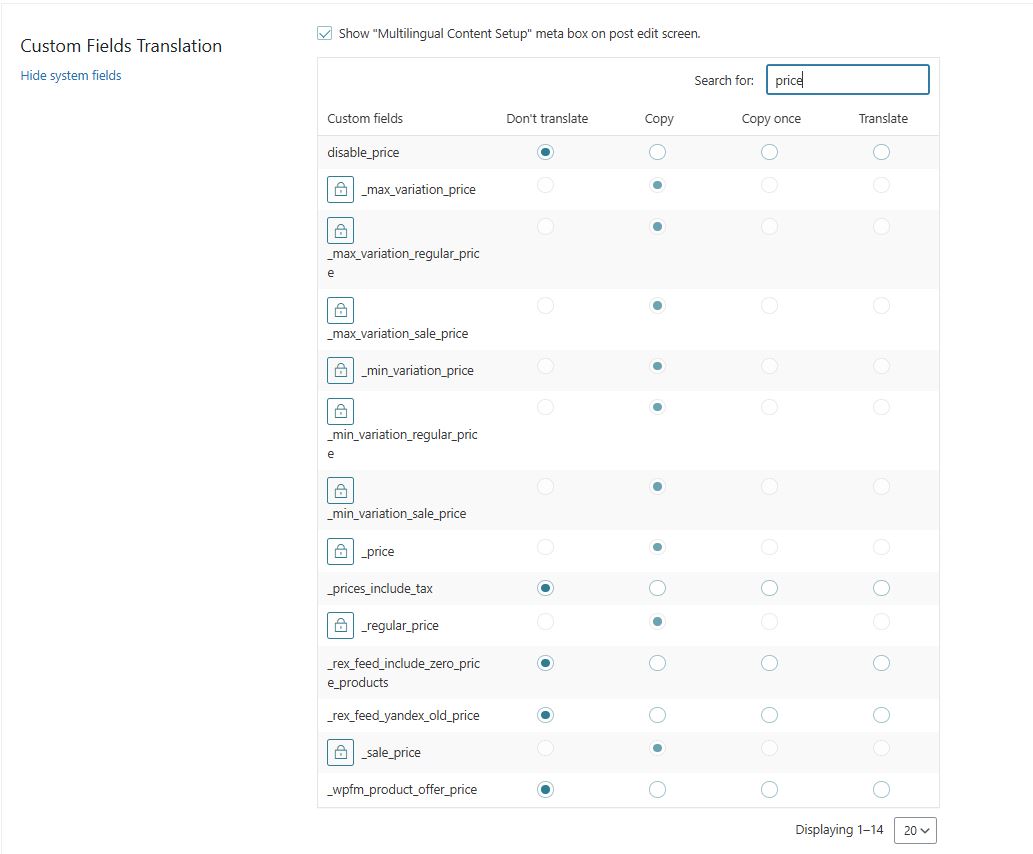This screenshot has height=854, width=1033.
Task: Click Hide system fields link
Action: 71,75
